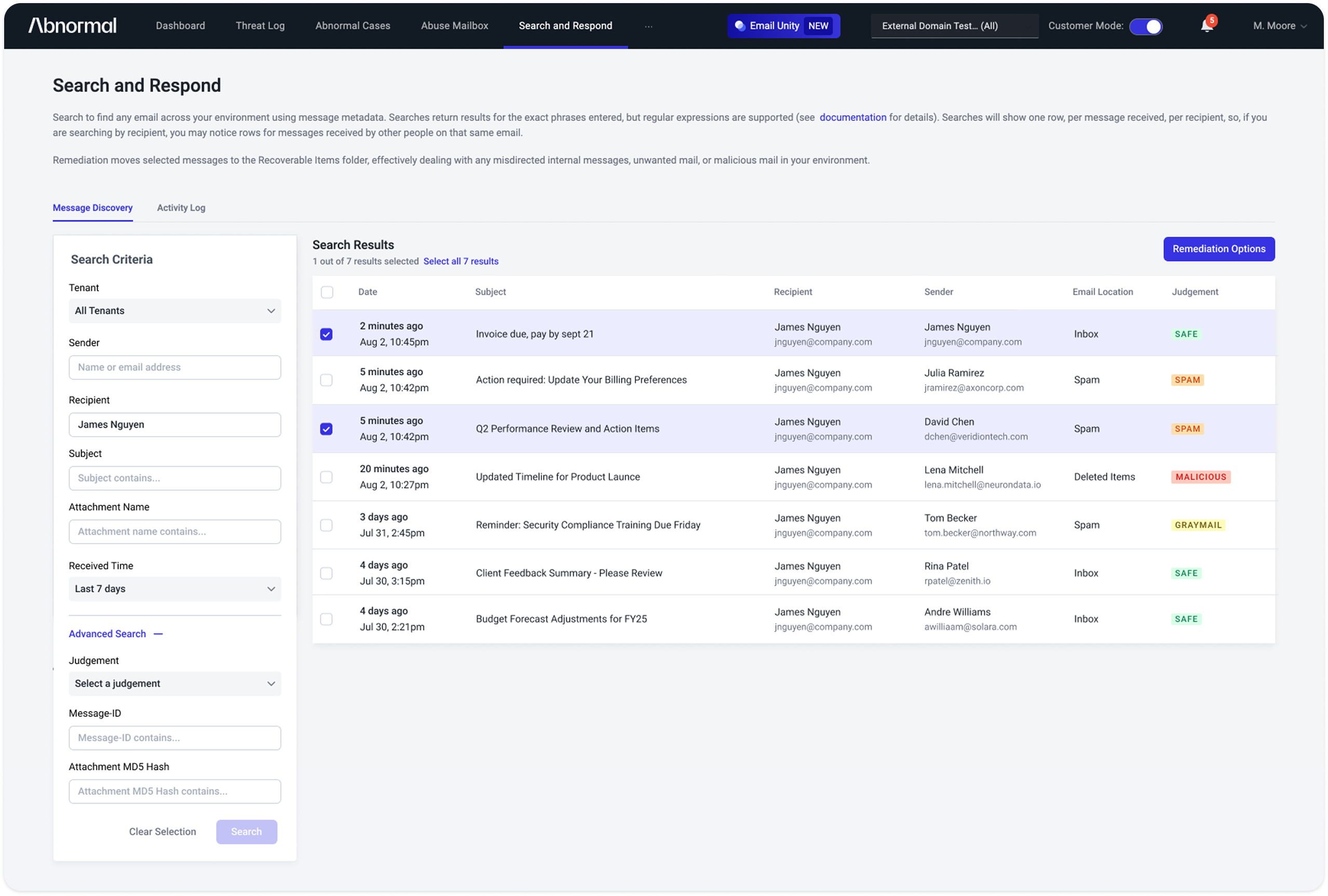The image size is (1328, 896).
Task: Focus the Sender name or email field
Action: (175, 368)
